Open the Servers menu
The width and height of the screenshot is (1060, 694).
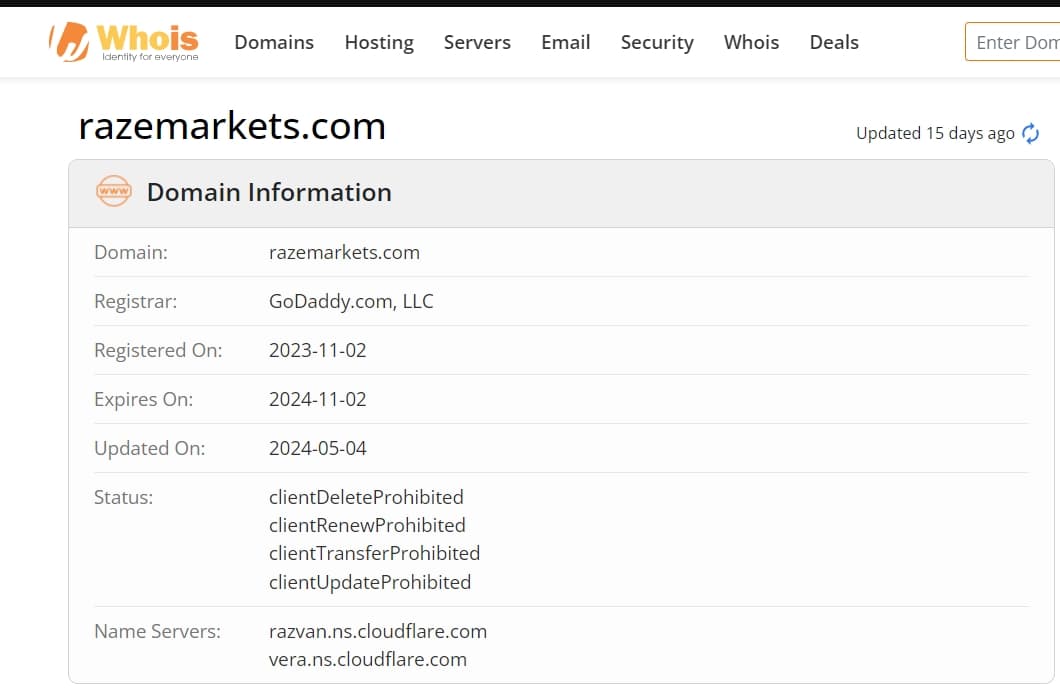477,42
